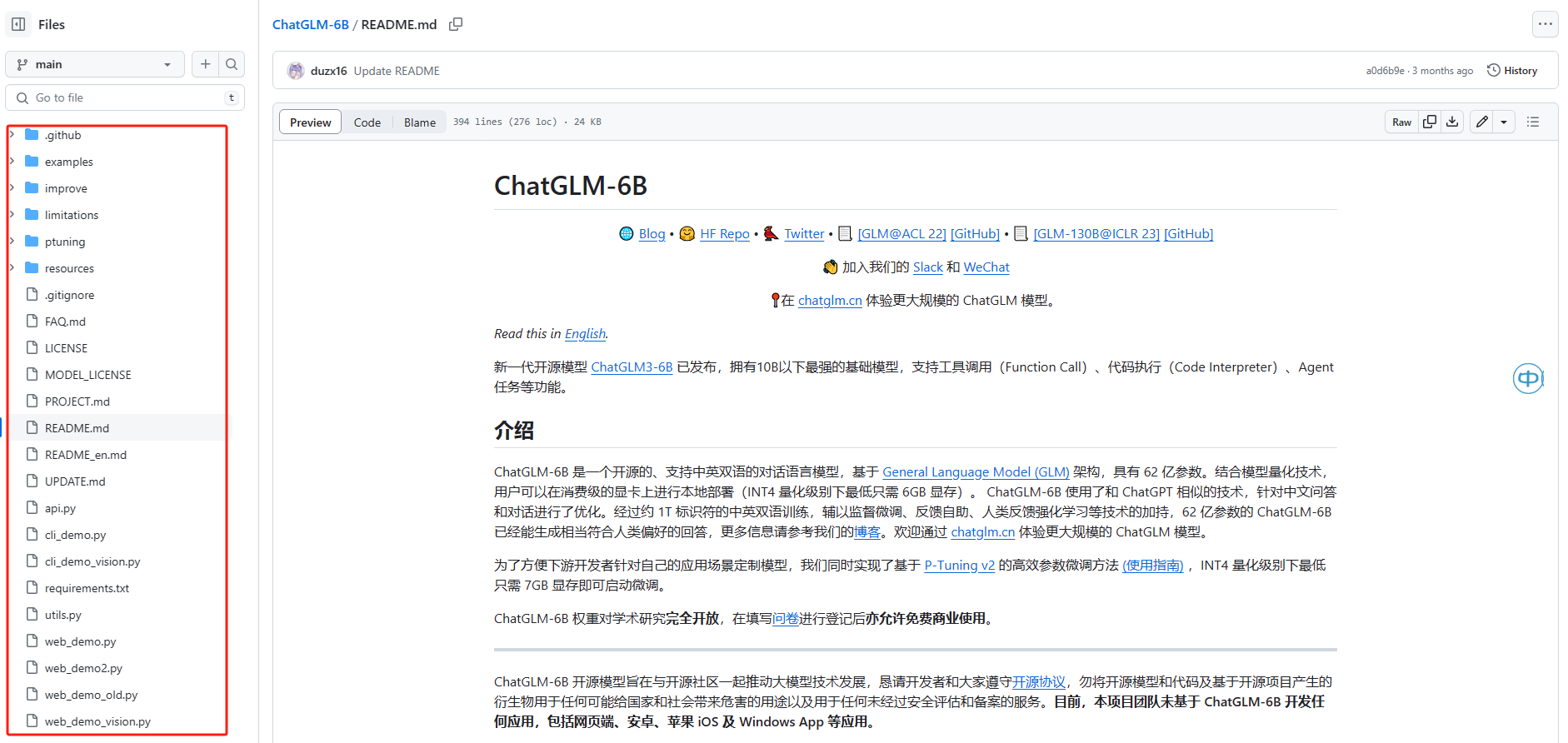
Task: Expand the .github folder chevron
Action: click(x=12, y=135)
